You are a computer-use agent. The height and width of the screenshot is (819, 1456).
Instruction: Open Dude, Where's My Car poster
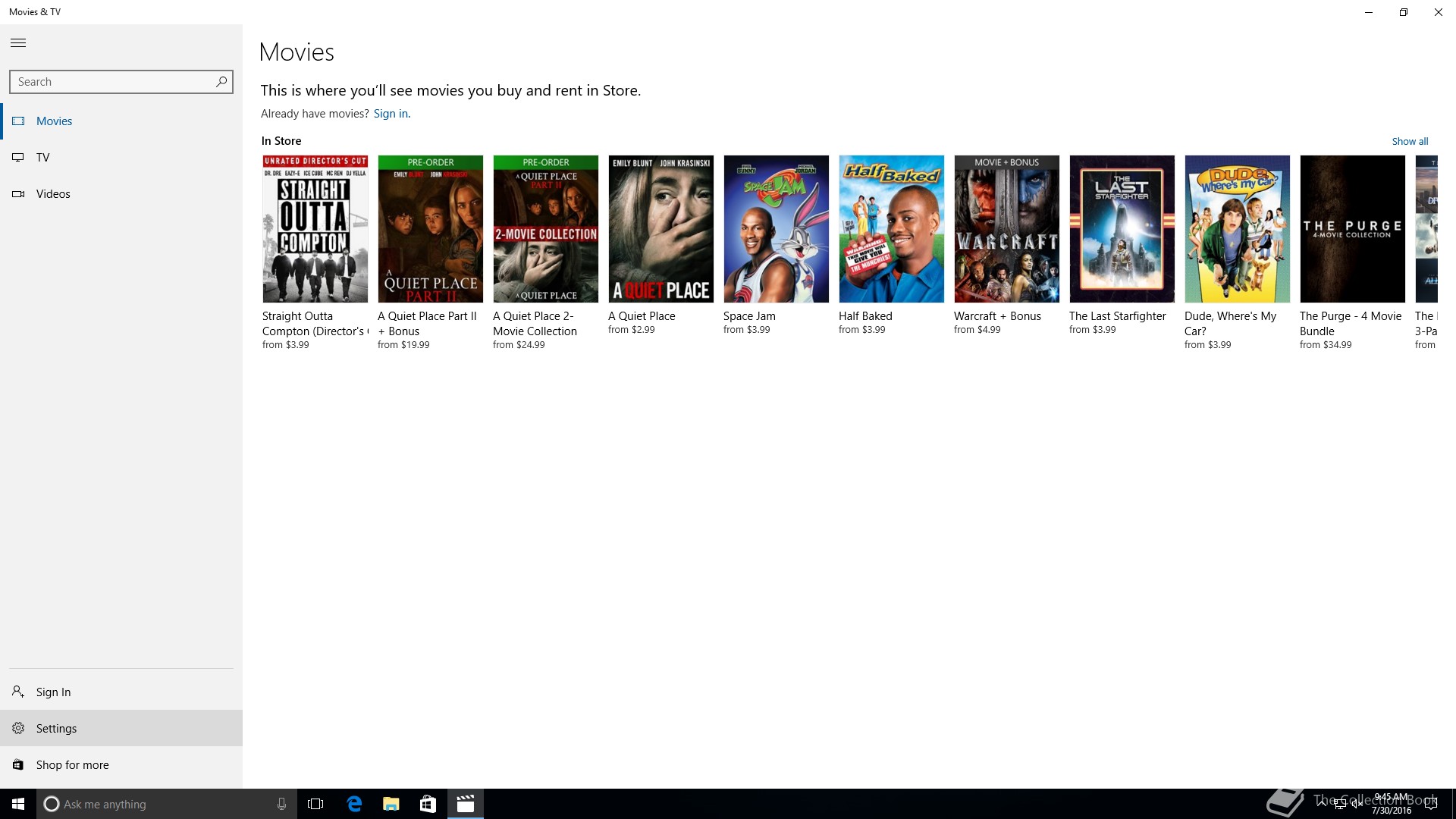pyautogui.click(x=1238, y=229)
